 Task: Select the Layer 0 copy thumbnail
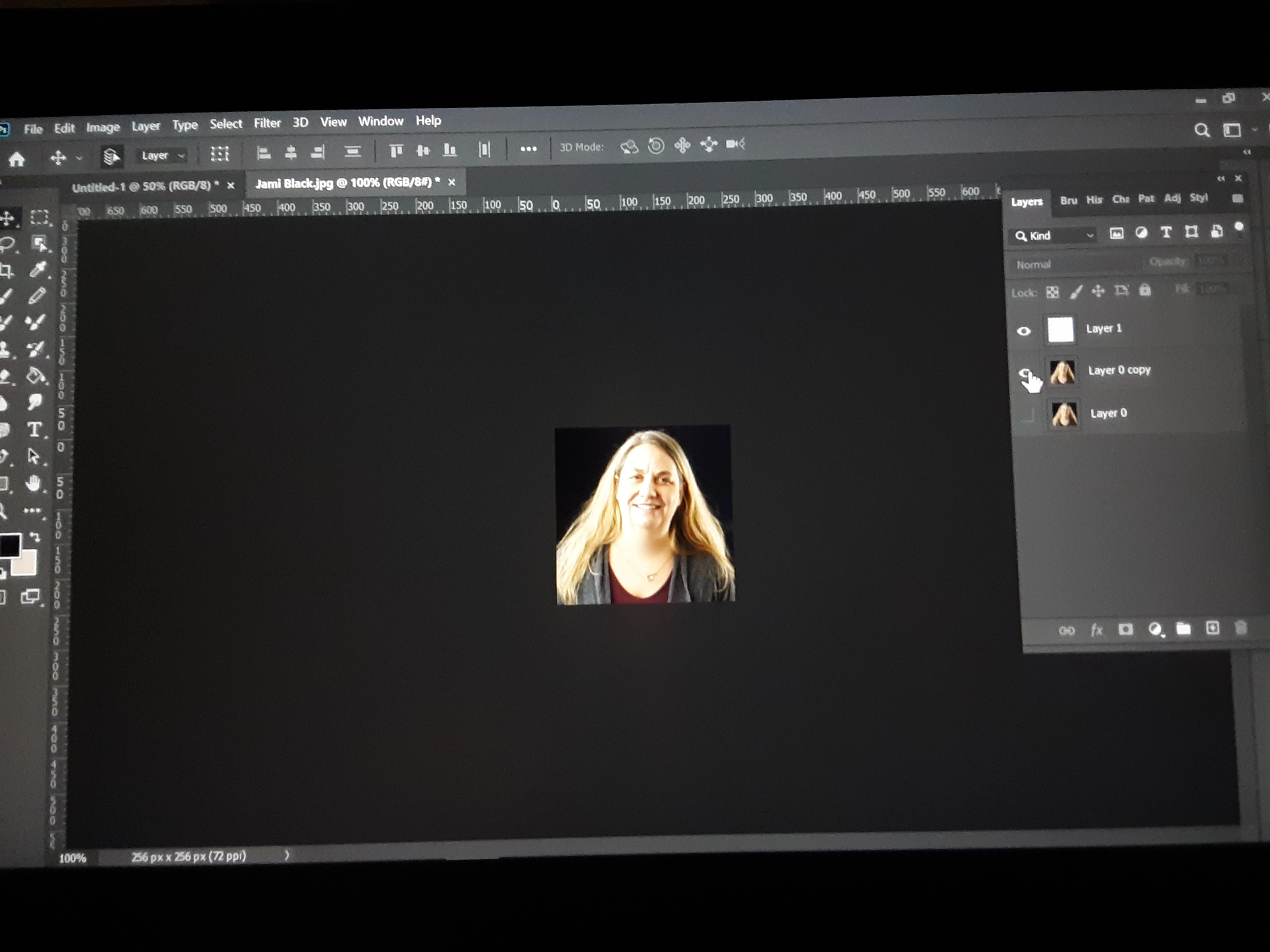pos(1062,372)
